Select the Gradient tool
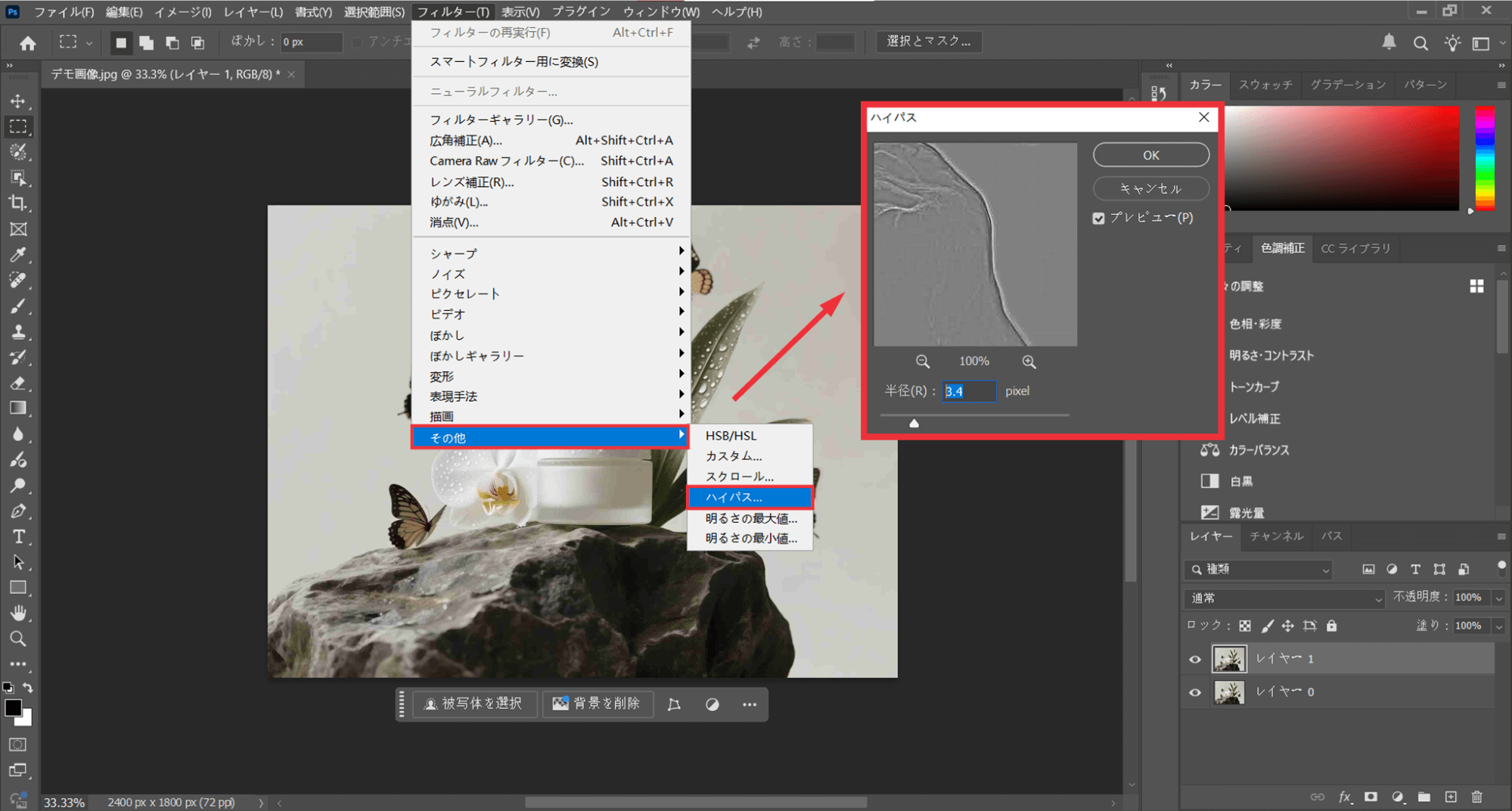This screenshot has width=1512, height=811. click(x=18, y=409)
